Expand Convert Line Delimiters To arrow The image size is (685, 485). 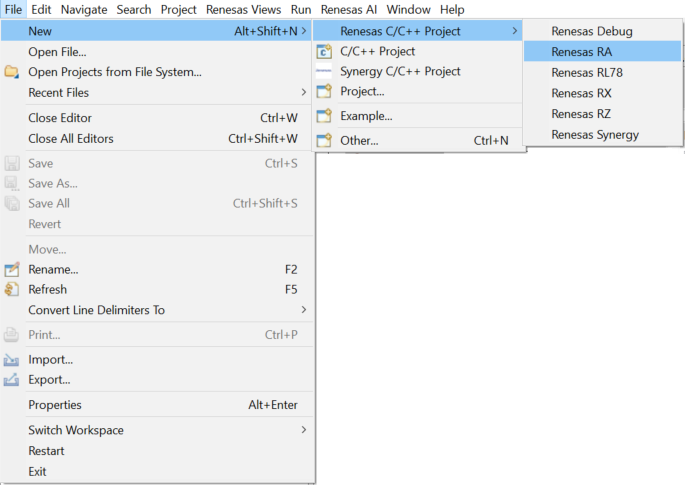pyautogui.click(x=304, y=309)
